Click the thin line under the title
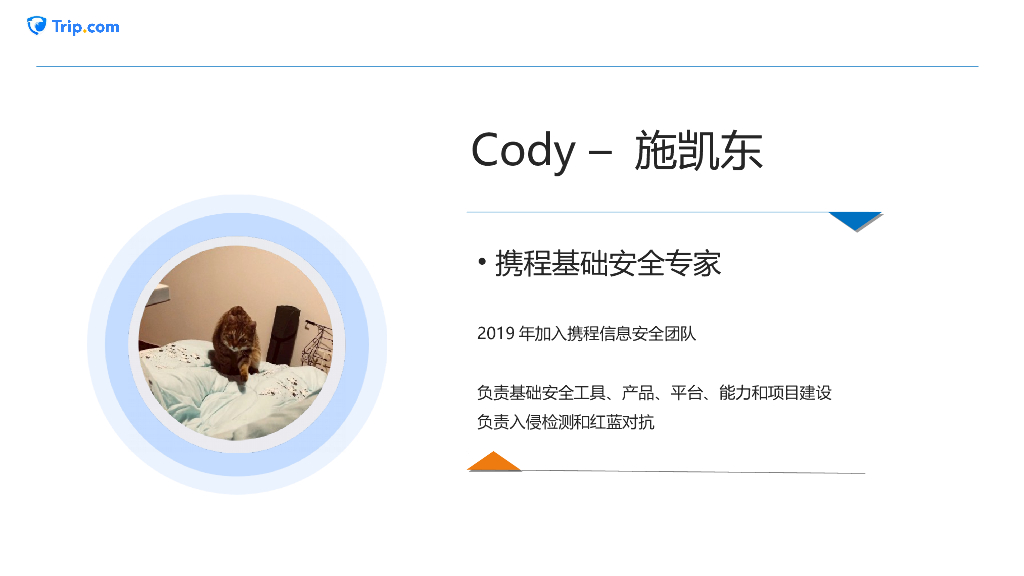 point(648,212)
